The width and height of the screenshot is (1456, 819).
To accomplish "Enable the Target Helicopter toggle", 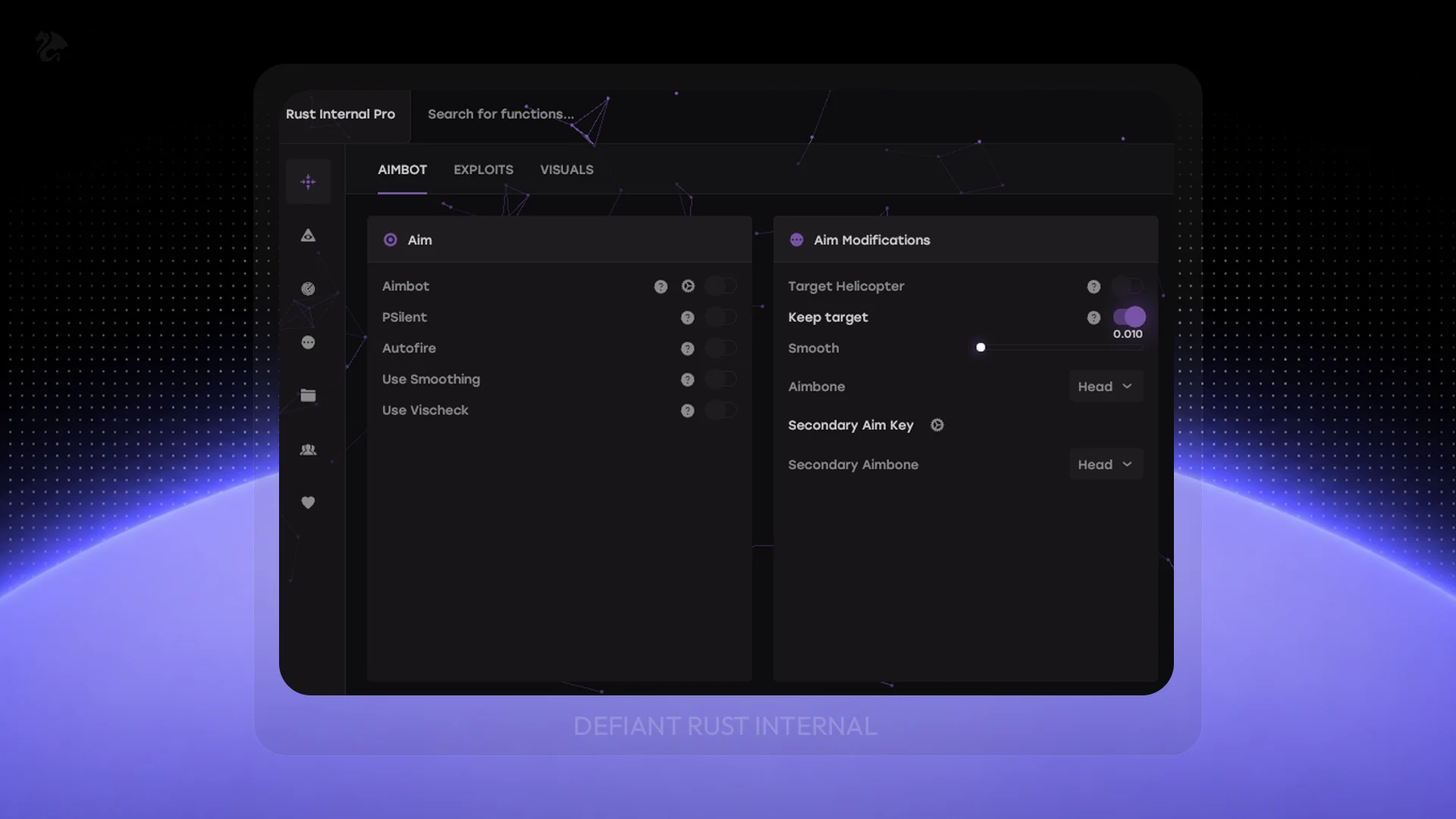I will tap(1128, 286).
